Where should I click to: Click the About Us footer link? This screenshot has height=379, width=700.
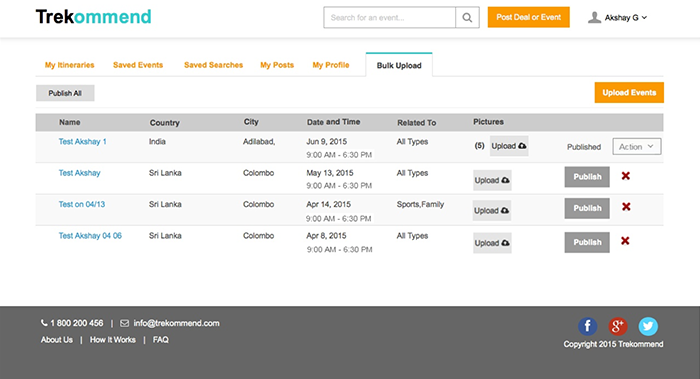click(x=57, y=340)
